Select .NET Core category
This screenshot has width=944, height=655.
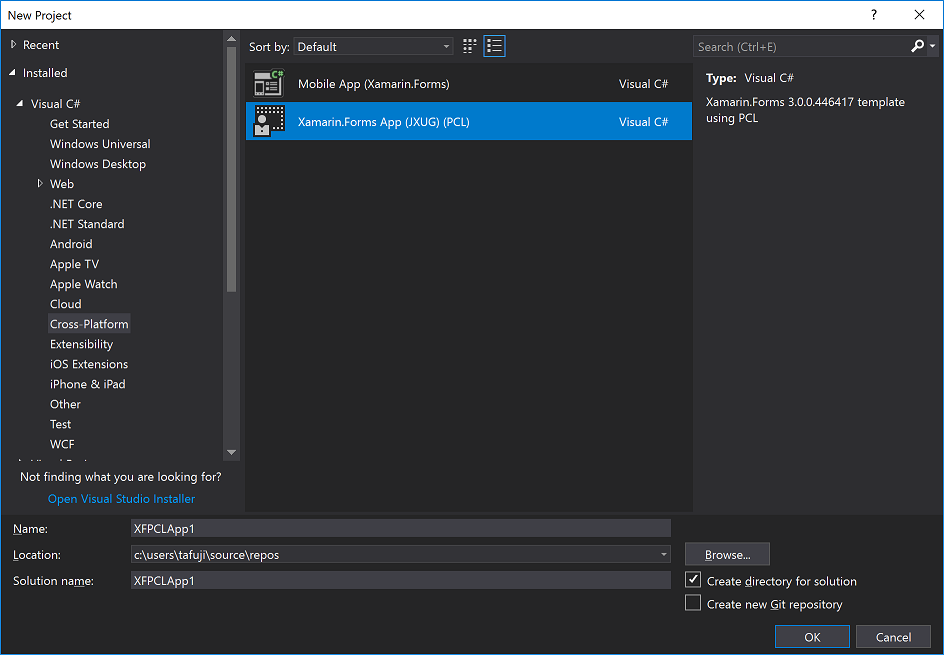pyautogui.click(x=76, y=204)
